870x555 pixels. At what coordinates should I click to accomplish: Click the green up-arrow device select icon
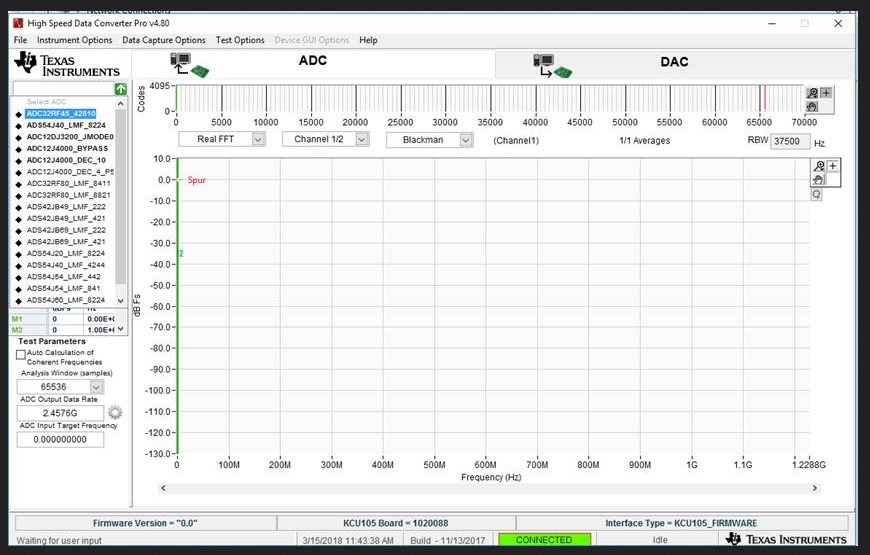120,89
